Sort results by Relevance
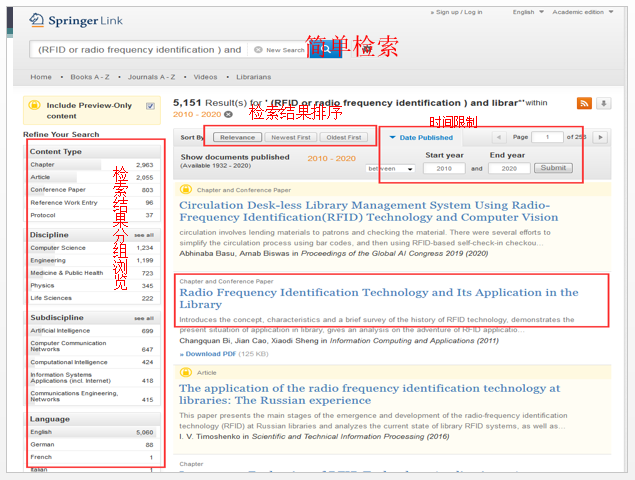Viewport: 635px width, 480px height. [238, 137]
